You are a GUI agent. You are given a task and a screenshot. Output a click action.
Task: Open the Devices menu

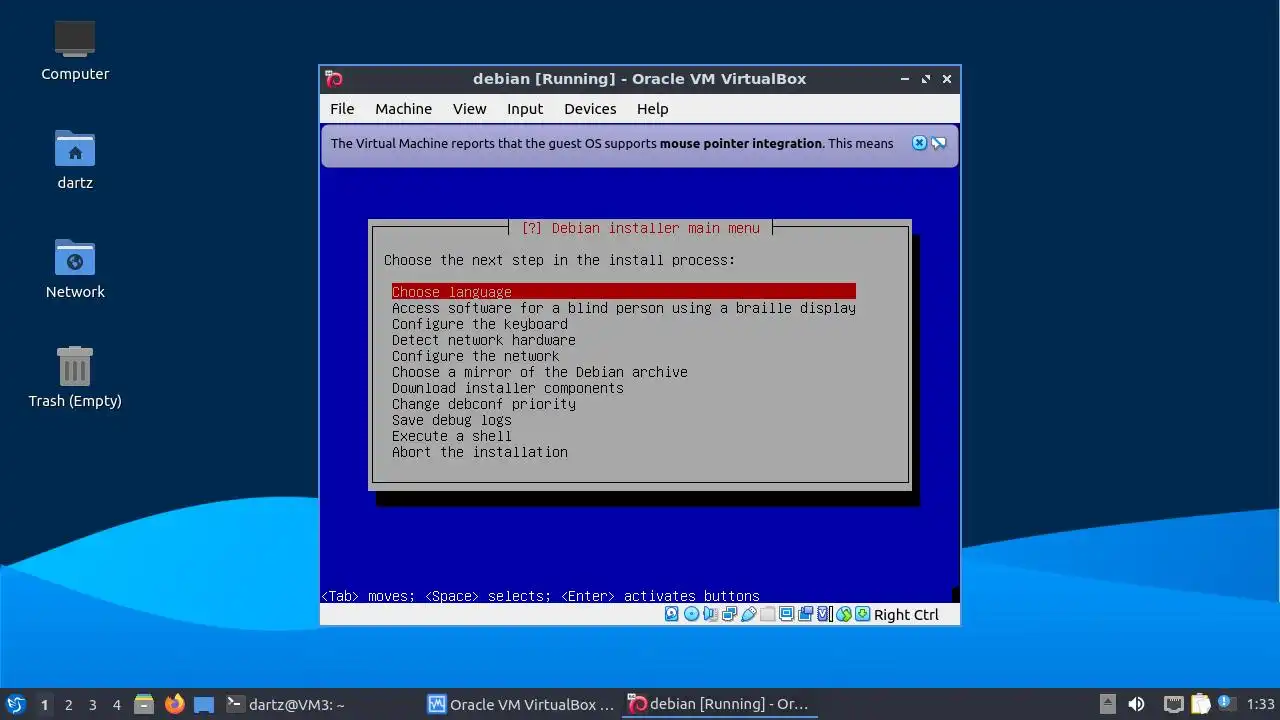590,109
